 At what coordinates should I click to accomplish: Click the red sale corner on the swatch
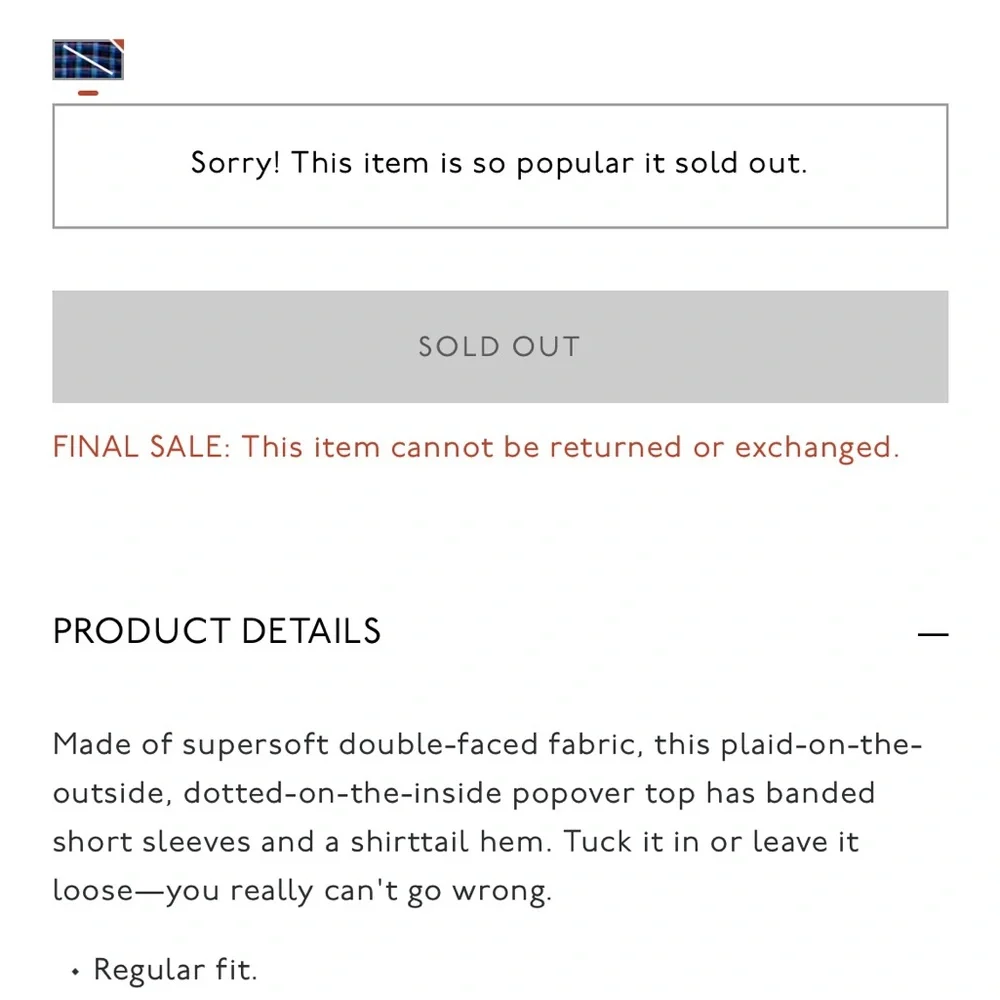(119, 43)
